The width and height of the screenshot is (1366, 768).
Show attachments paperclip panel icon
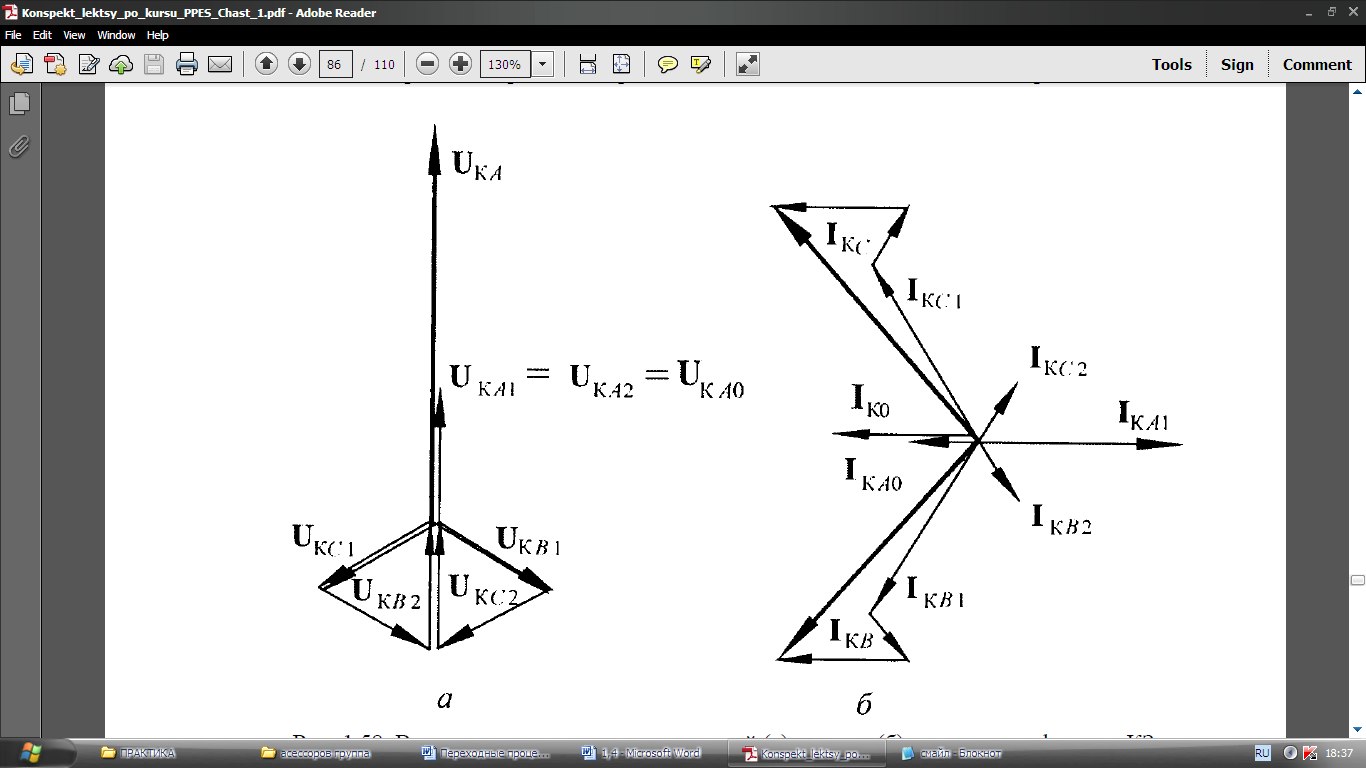click(x=19, y=146)
